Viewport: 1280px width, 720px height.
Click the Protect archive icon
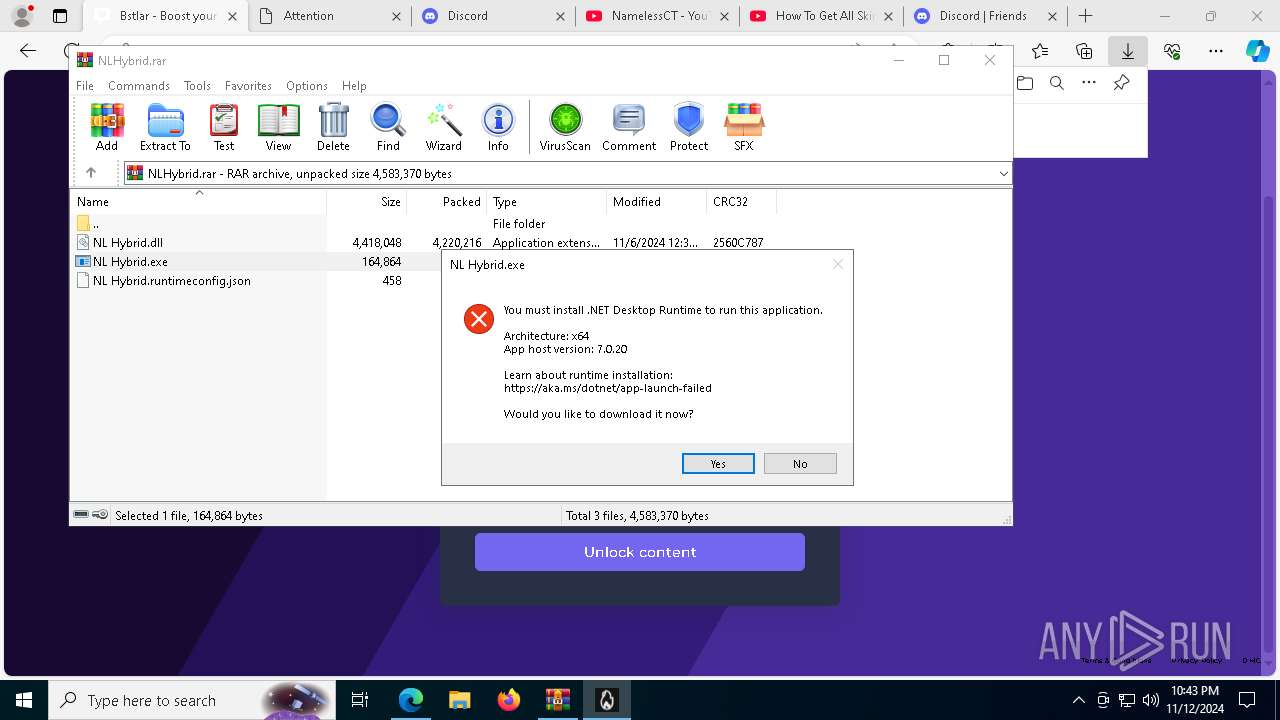pyautogui.click(x=689, y=127)
